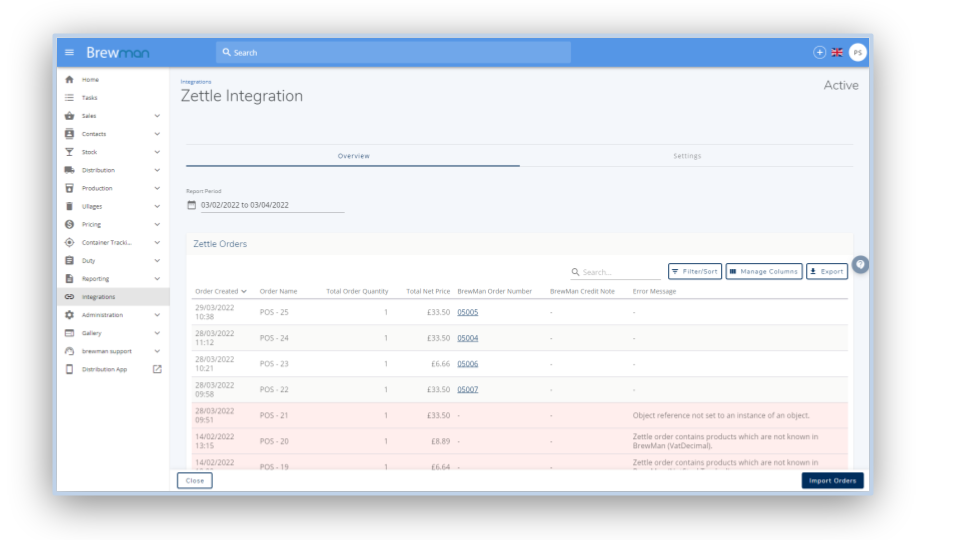The image size is (960, 540).
Task: Open BrewMan order 05006 link
Action: click(468, 364)
